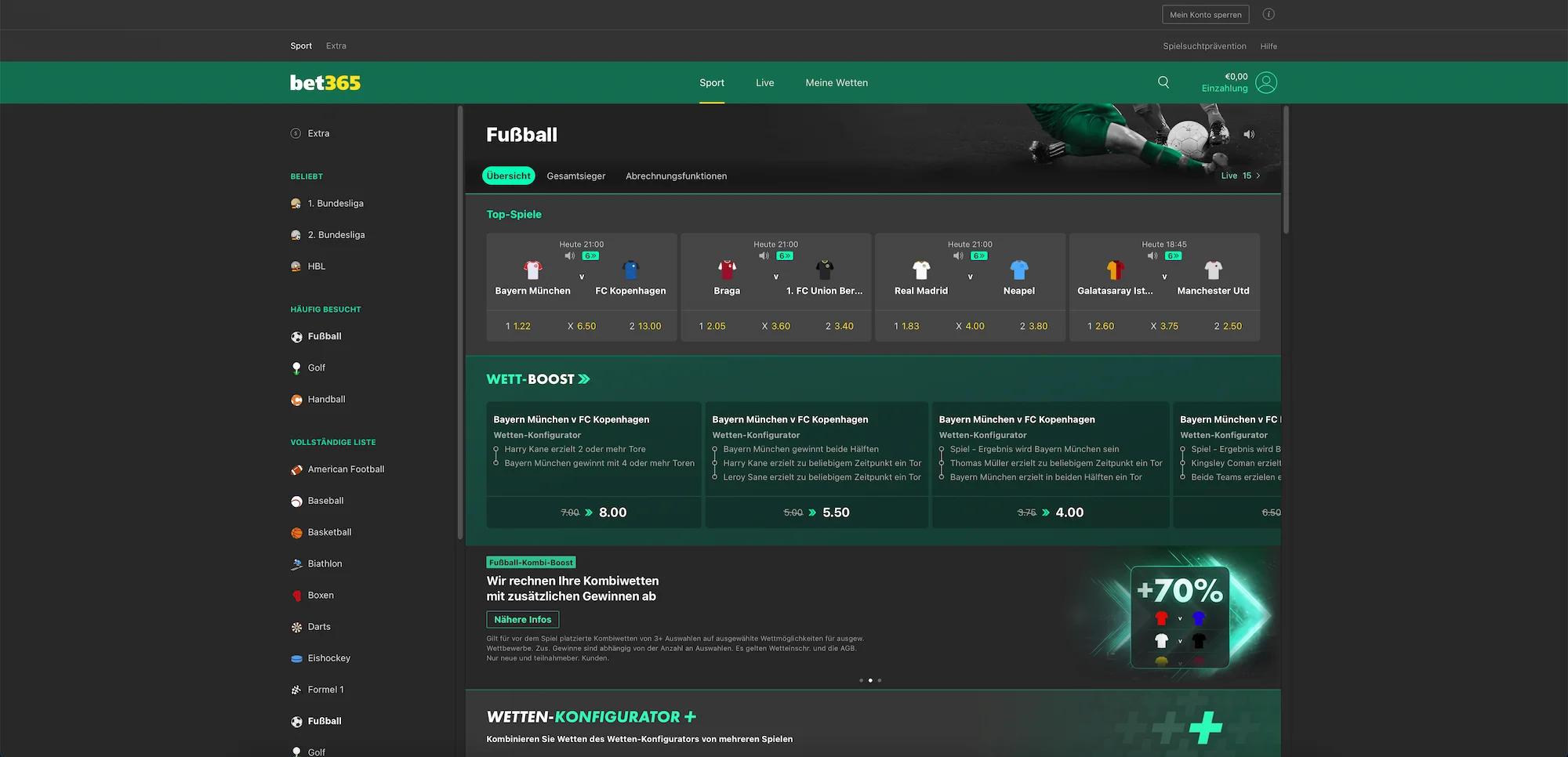
Task: Open the account profile icon
Action: 1266,82
